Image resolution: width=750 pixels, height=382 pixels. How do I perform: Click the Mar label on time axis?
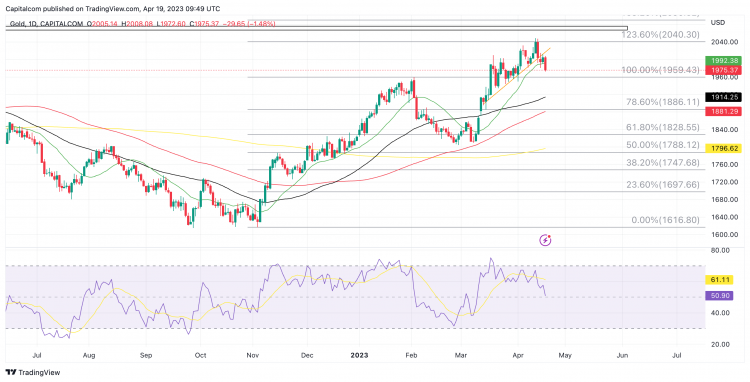(x=461, y=355)
